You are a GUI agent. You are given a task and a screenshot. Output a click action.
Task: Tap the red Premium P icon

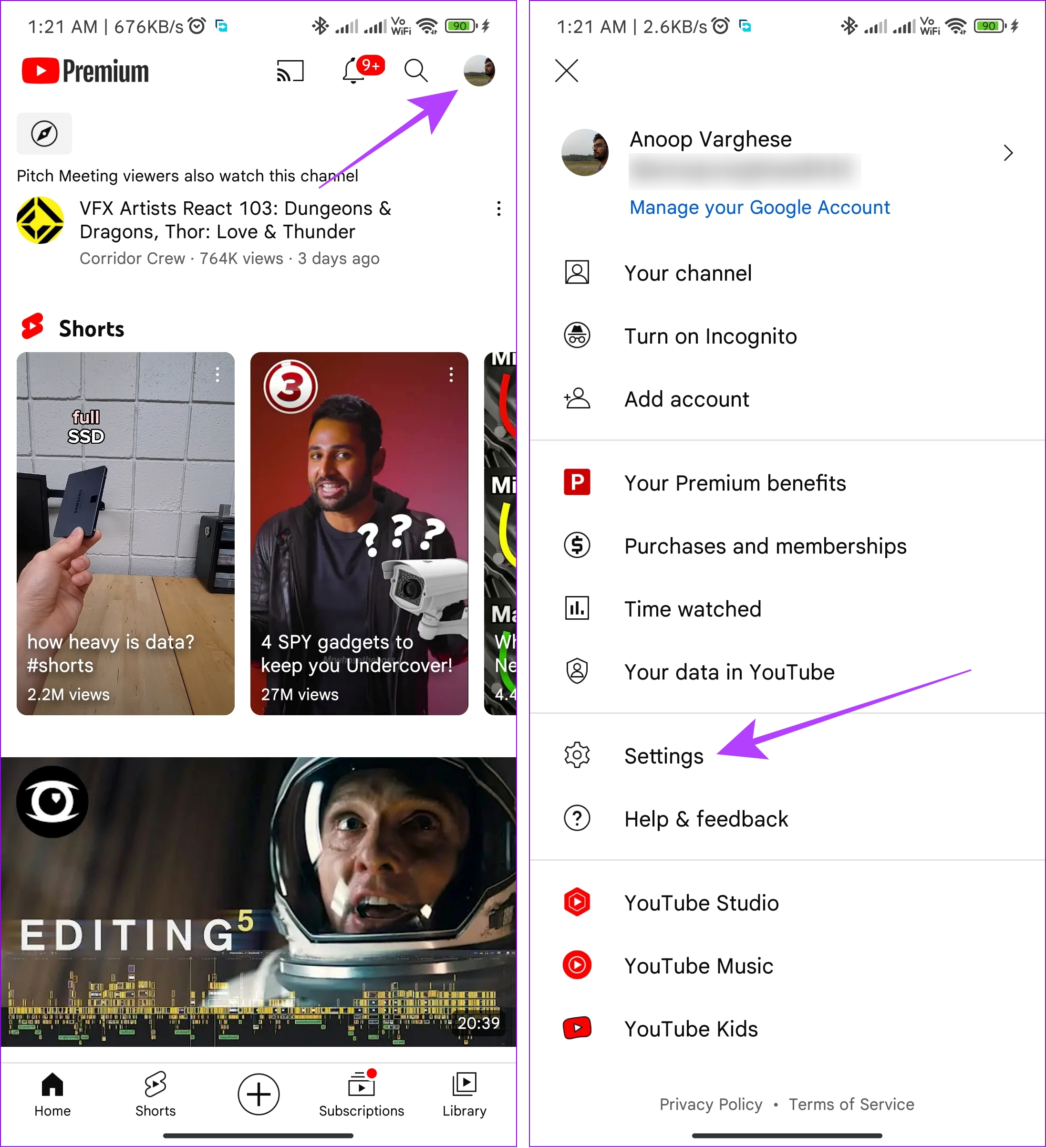(x=577, y=482)
